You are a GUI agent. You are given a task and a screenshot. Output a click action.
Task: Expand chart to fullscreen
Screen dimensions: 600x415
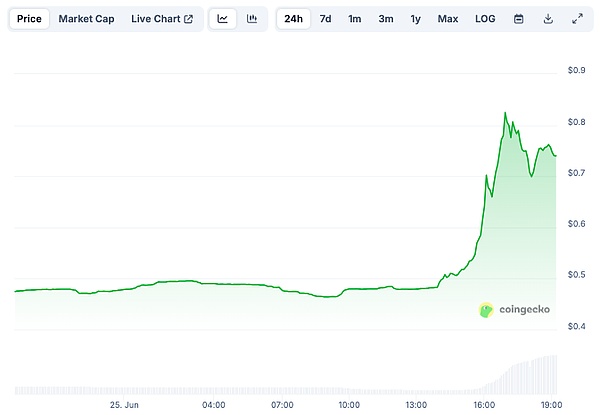(x=576, y=19)
